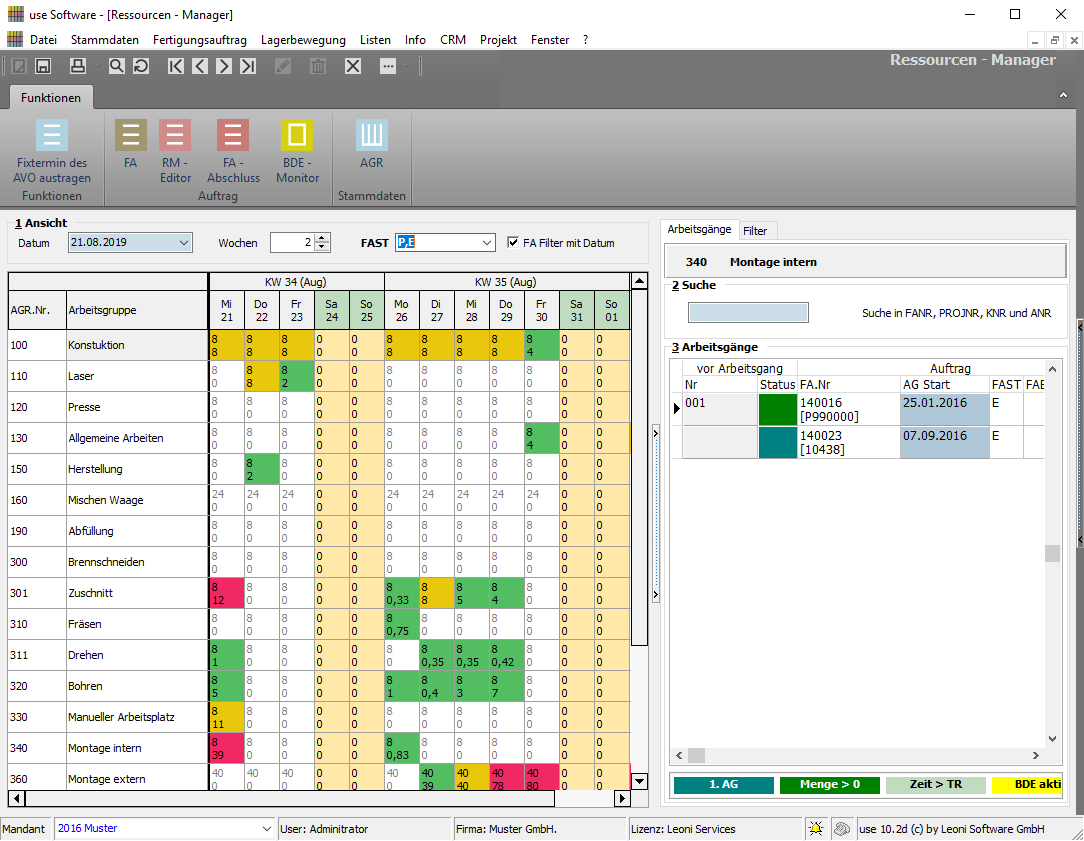
Task: Go to last record icon
Action: 248,66
